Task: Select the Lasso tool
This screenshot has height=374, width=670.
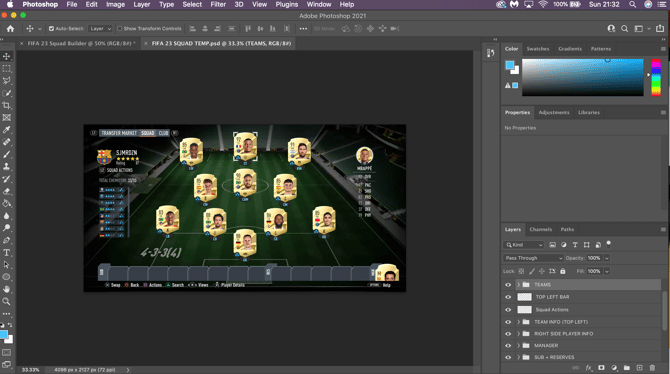Action: 6,81
